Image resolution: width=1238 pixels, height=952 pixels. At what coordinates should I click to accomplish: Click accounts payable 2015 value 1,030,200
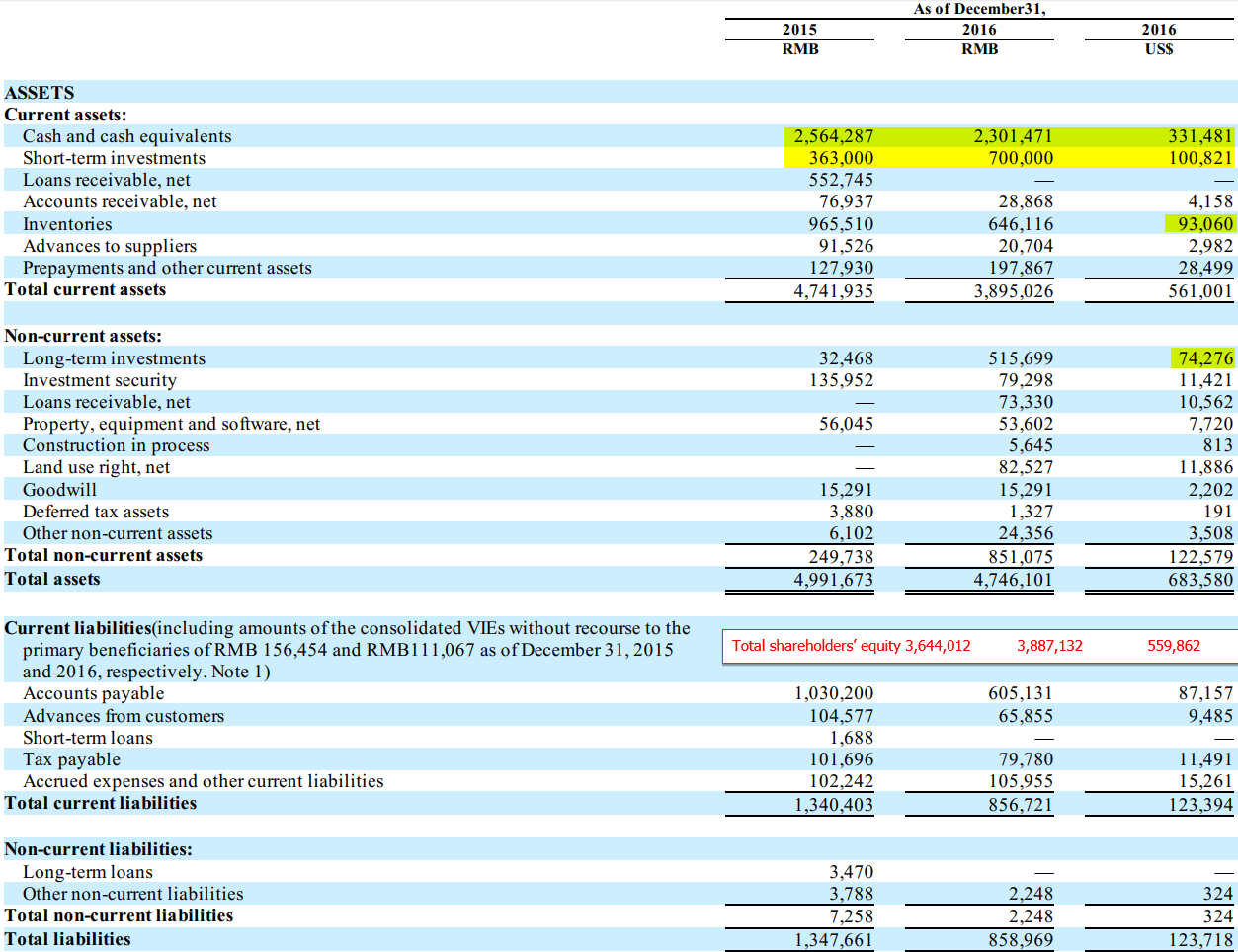pos(833,693)
